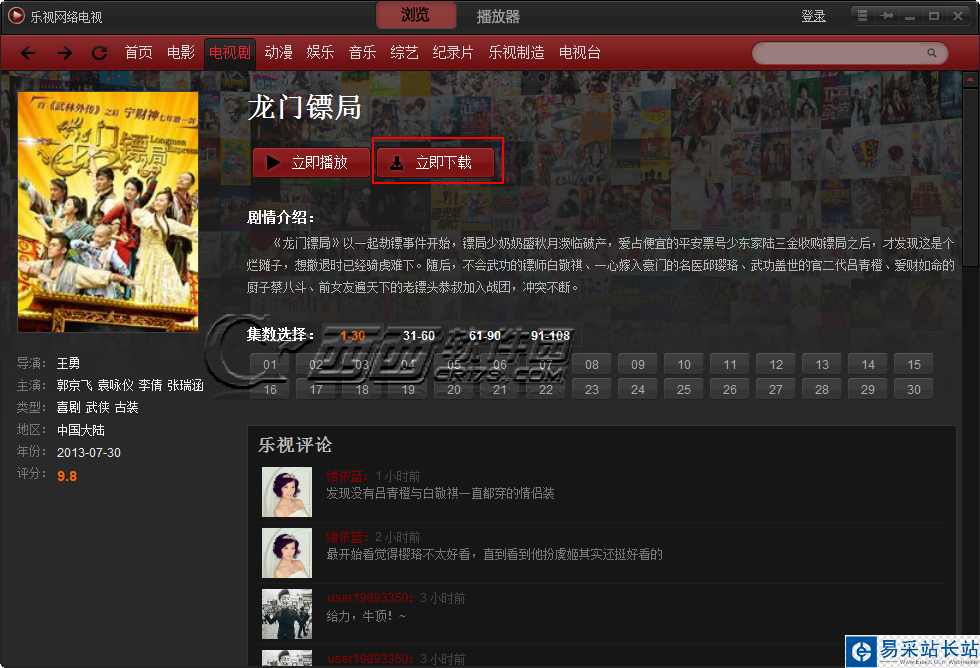The height and width of the screenshot is (668, 980).
Task: Open the 动漫 category
Action: pyautogui.click(x=278, y=52)
